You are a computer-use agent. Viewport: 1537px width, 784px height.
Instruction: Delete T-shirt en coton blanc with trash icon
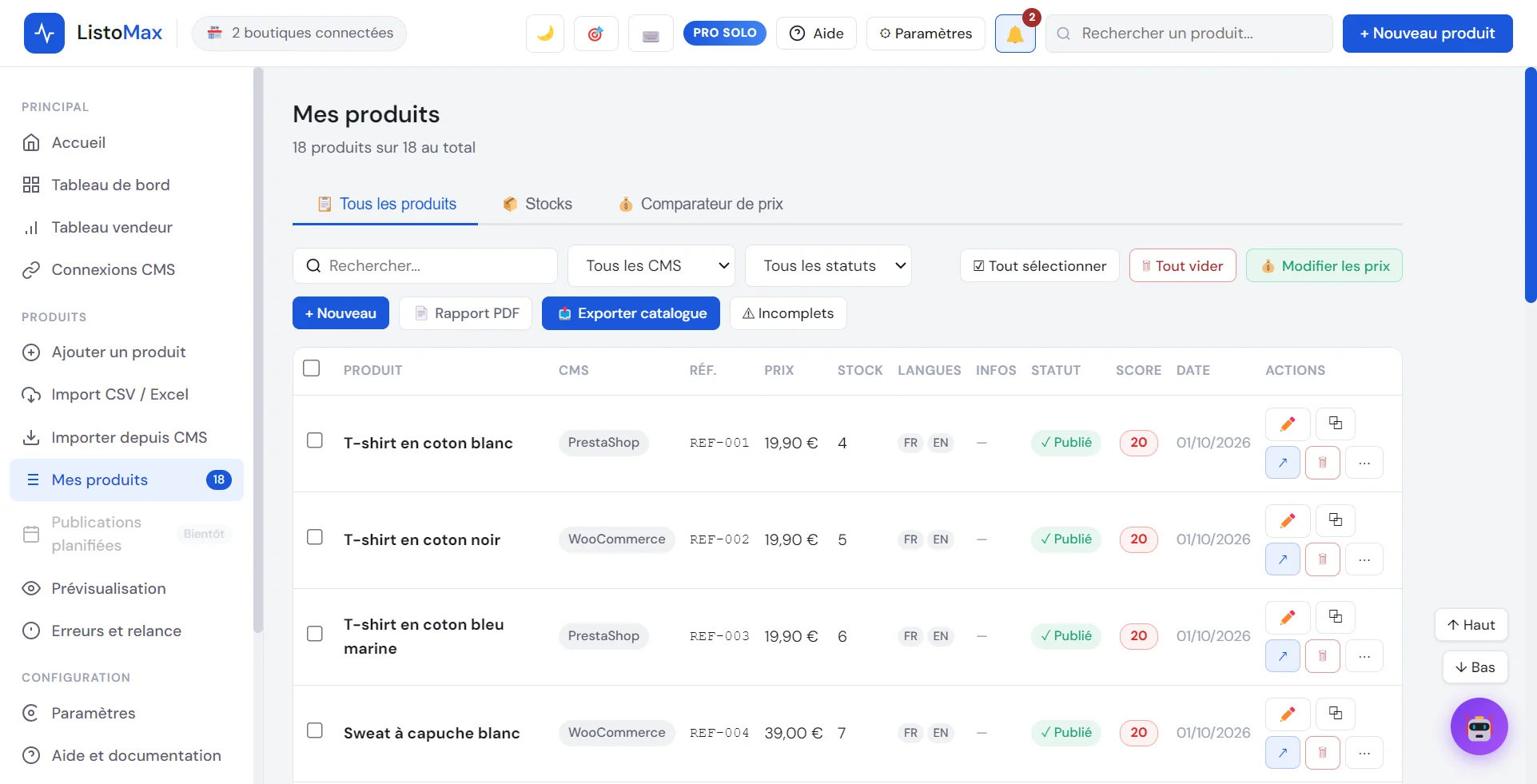[1323, 463]
